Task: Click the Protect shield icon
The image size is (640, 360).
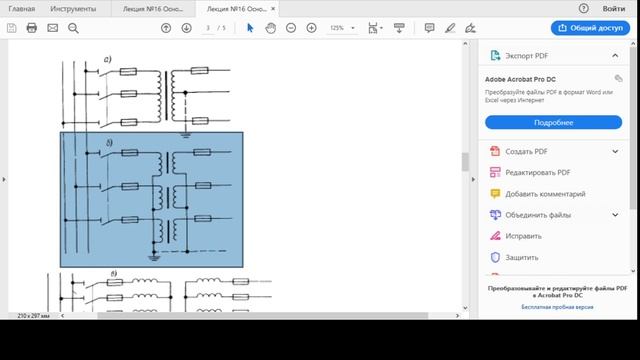Action: 495,258
